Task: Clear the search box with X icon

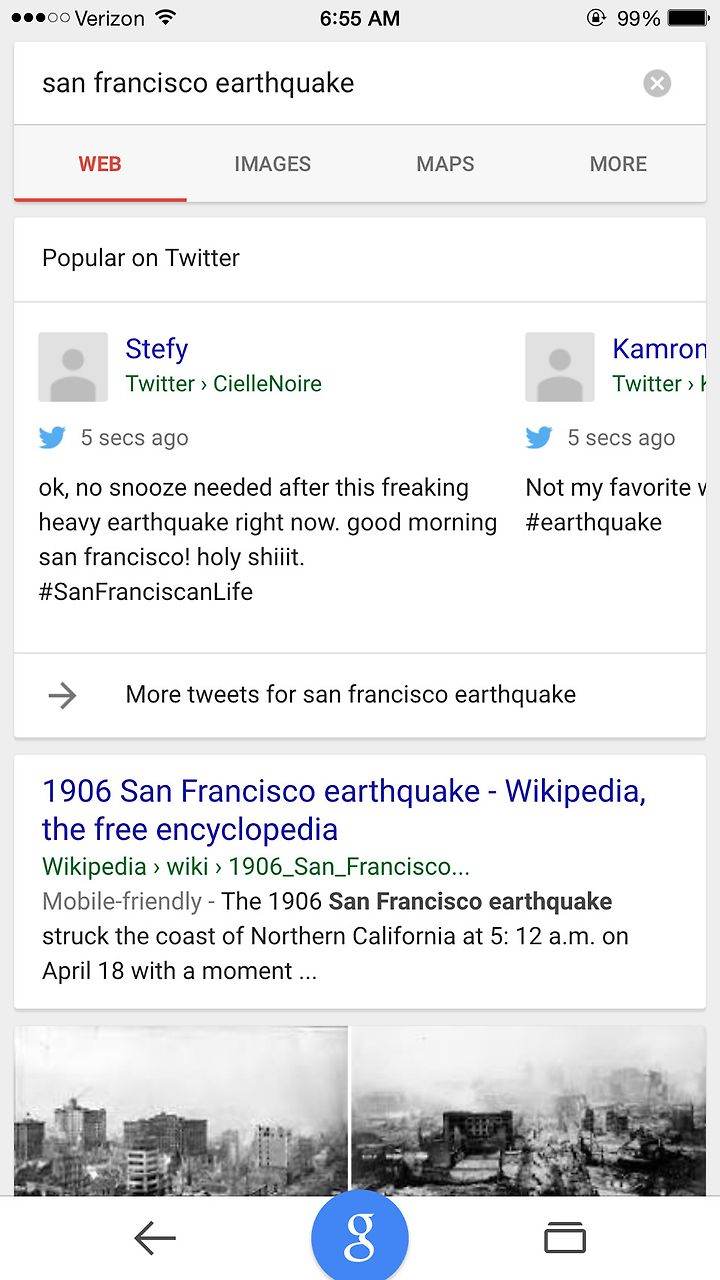Action: 657,83
